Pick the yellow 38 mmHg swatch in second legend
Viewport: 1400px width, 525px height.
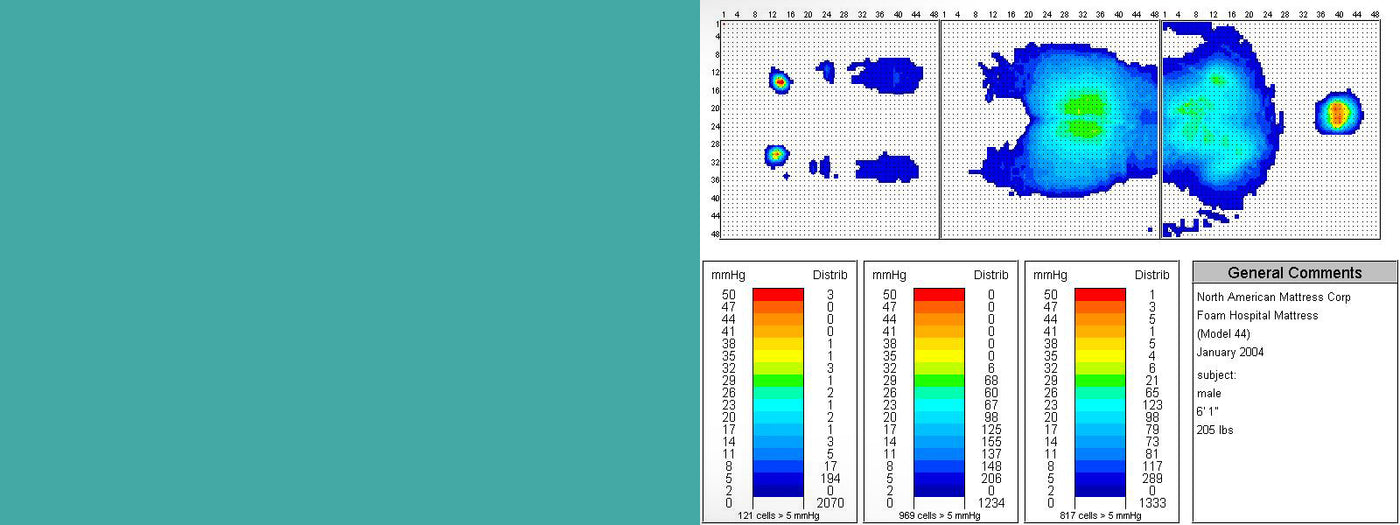click(x=939, y=343)
